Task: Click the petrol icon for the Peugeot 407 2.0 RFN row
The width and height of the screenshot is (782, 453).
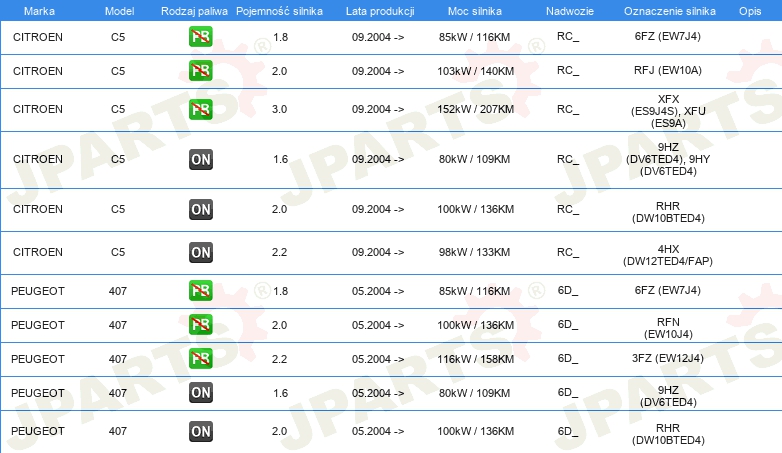Action: pyautogui.click(x=200, y=324)
